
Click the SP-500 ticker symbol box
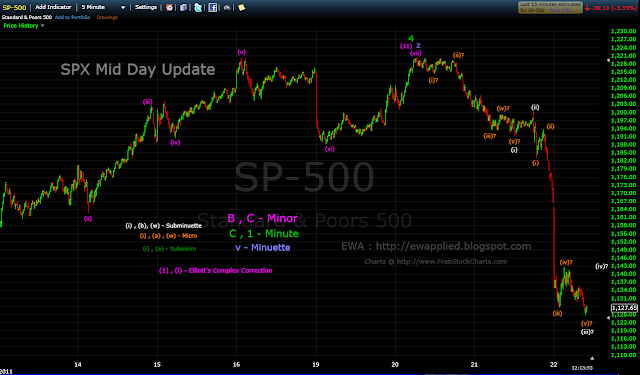point(14,7)
